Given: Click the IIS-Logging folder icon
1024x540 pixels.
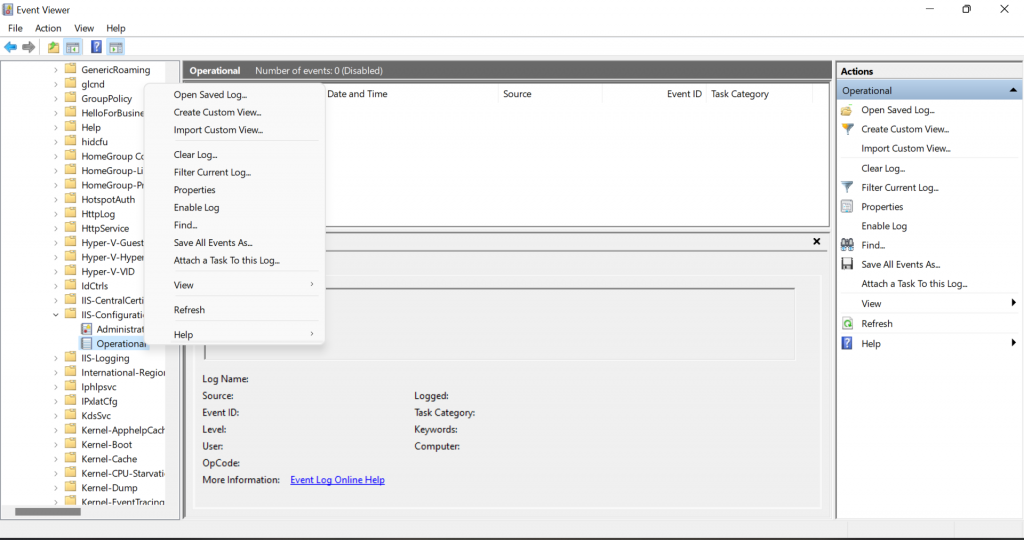Looking at the screenshot, I should click(x=71, y=358).
